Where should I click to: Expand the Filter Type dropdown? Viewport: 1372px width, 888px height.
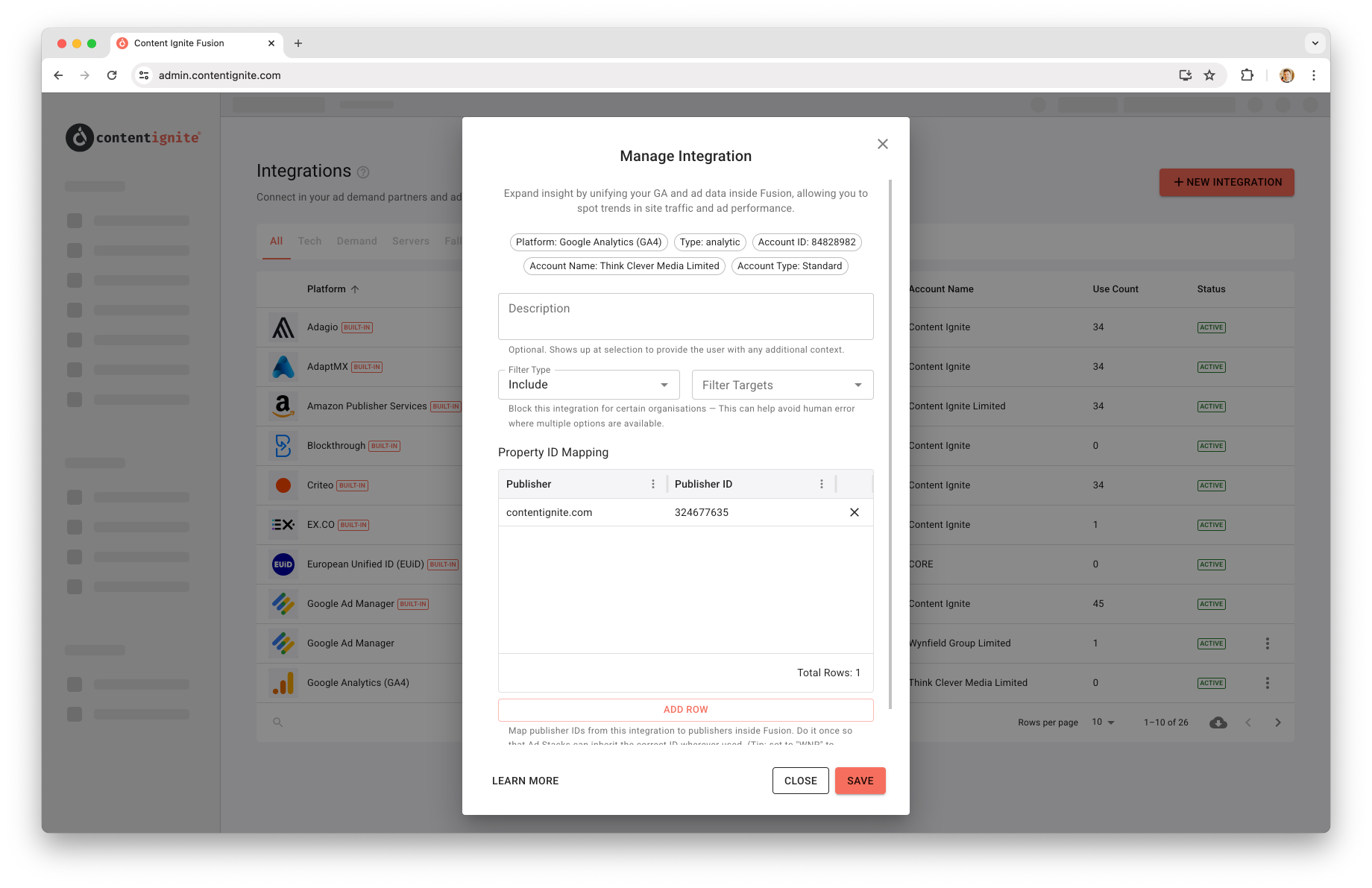click(x=589, y=385)
